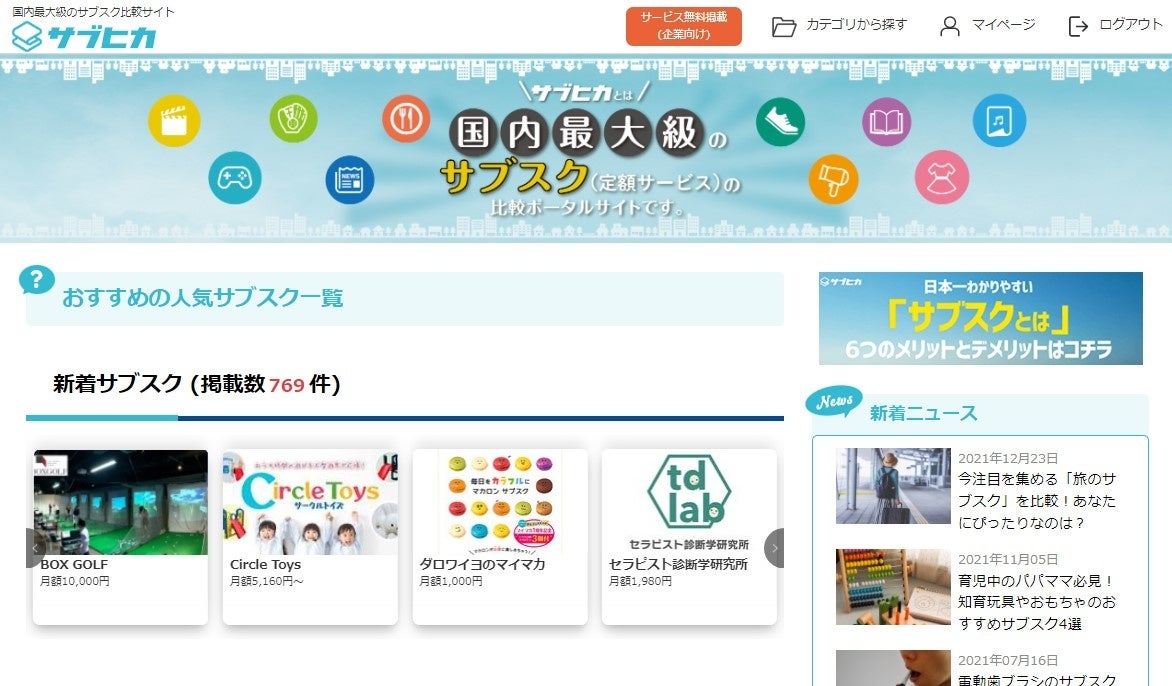This screenshot has width=1172, height=686.
Task: Click the 2021年12月23日 news date
Action: [x=1008, y=458]
